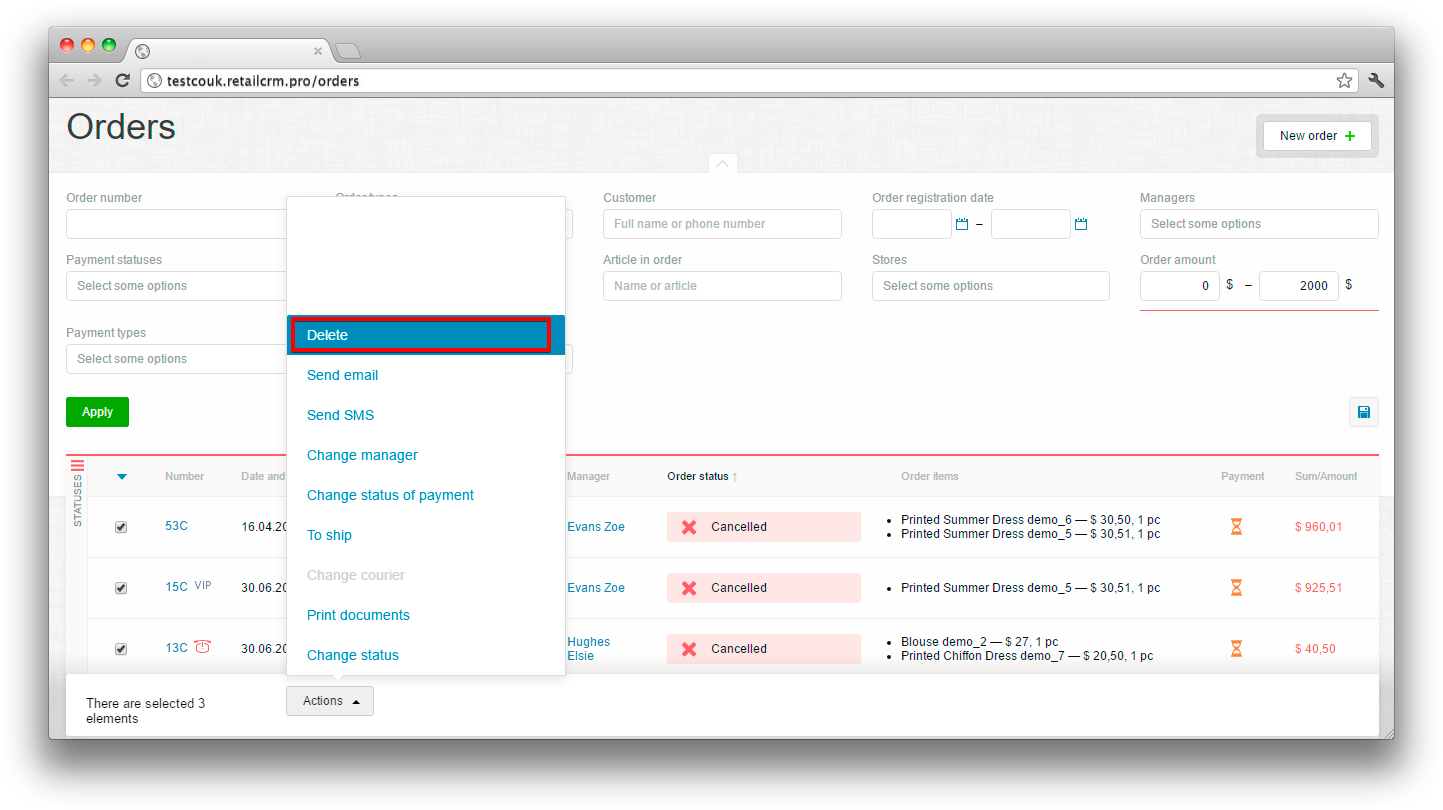Open the Actions dropdown button
This screenshot has width=1443, height=810.
pyautogui.click(x=330, y=701)
